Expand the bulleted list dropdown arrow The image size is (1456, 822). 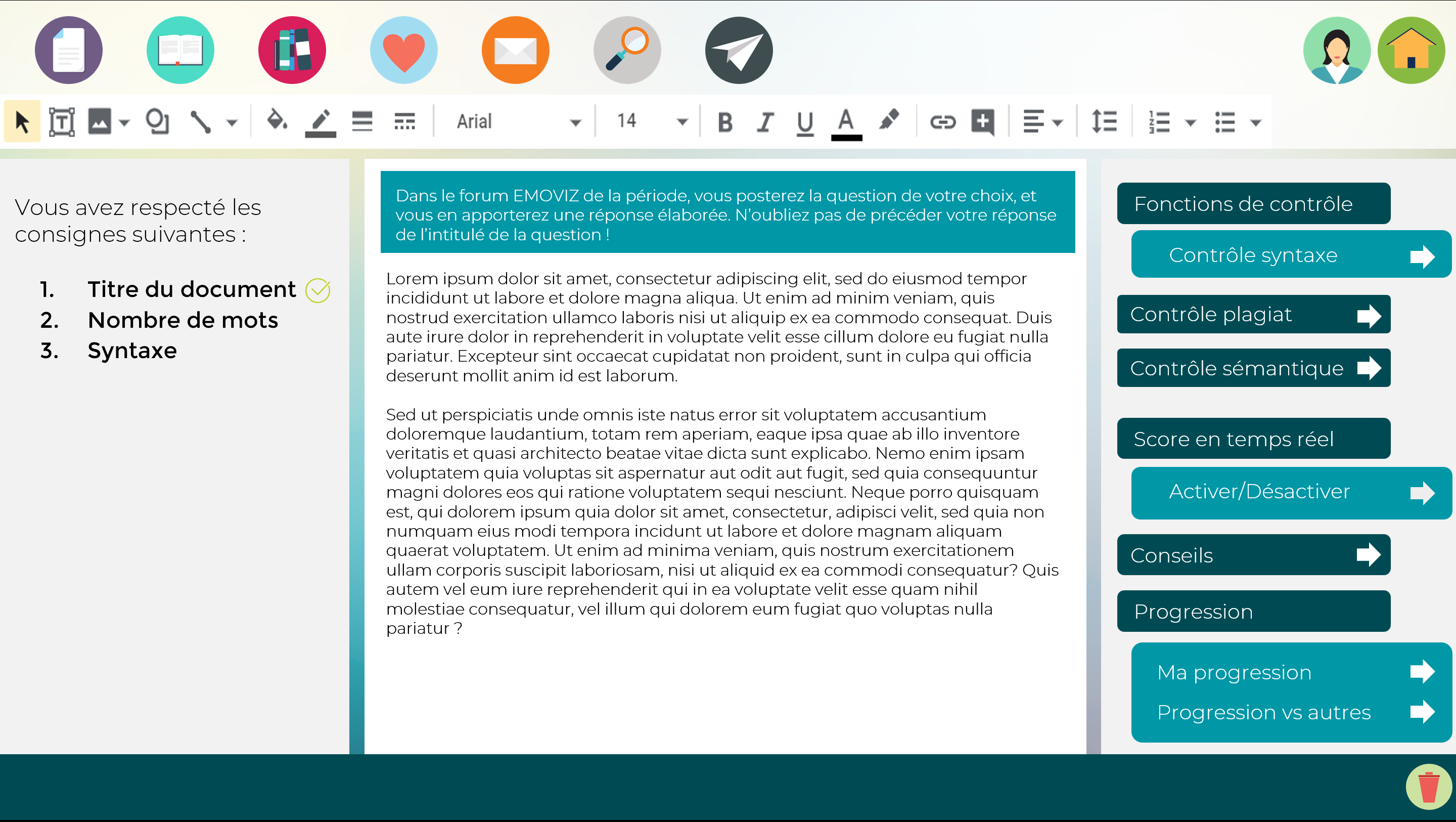pyautogui.click(x=1256, y=122)
